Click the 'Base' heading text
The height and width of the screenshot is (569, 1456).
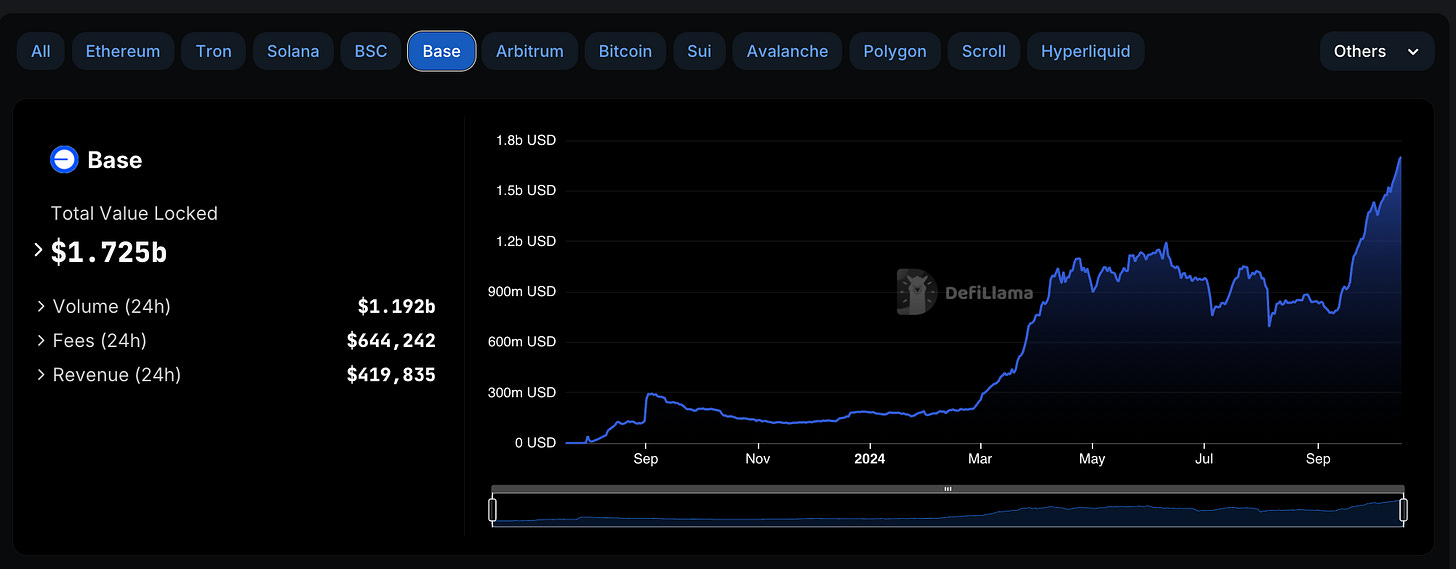pyautogui.click(x=115, y=160)
